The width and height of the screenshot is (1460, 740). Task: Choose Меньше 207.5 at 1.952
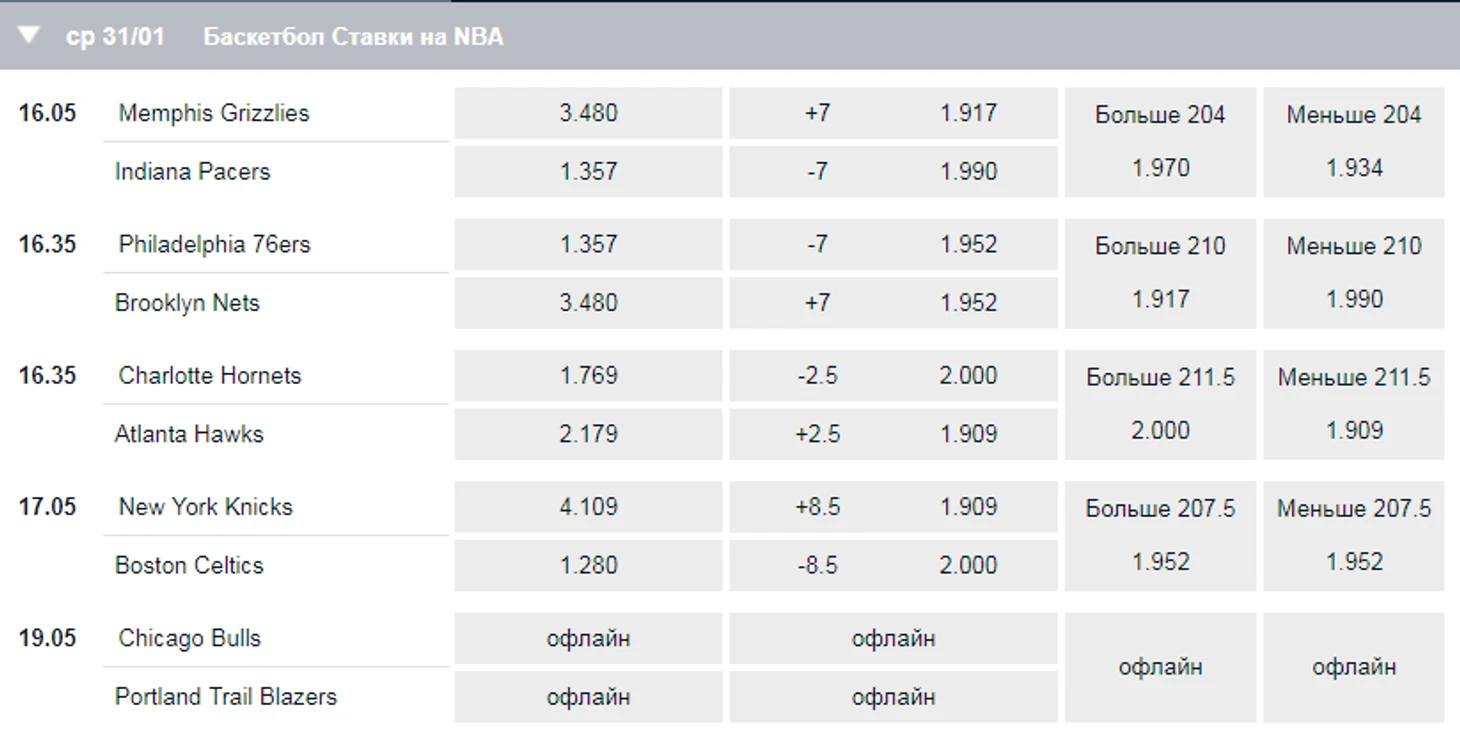1353,535
